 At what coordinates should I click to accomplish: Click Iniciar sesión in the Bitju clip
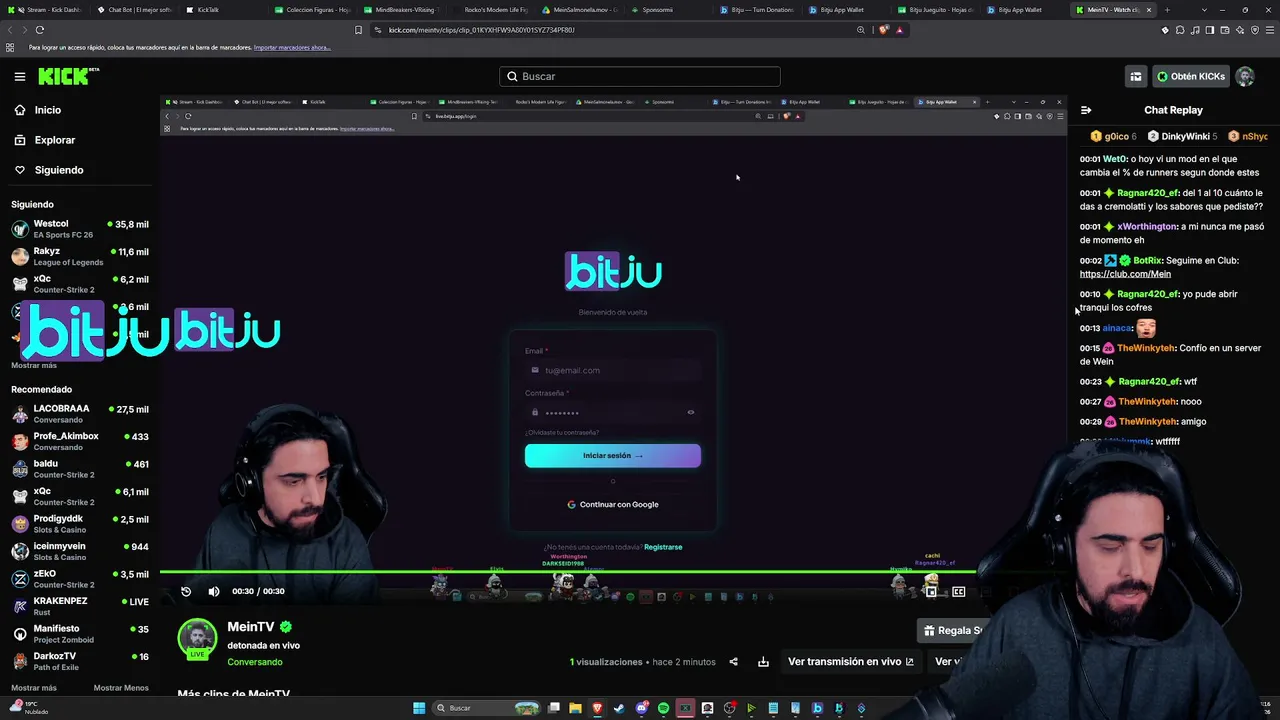pyautogui.click(x=613, y=456)
